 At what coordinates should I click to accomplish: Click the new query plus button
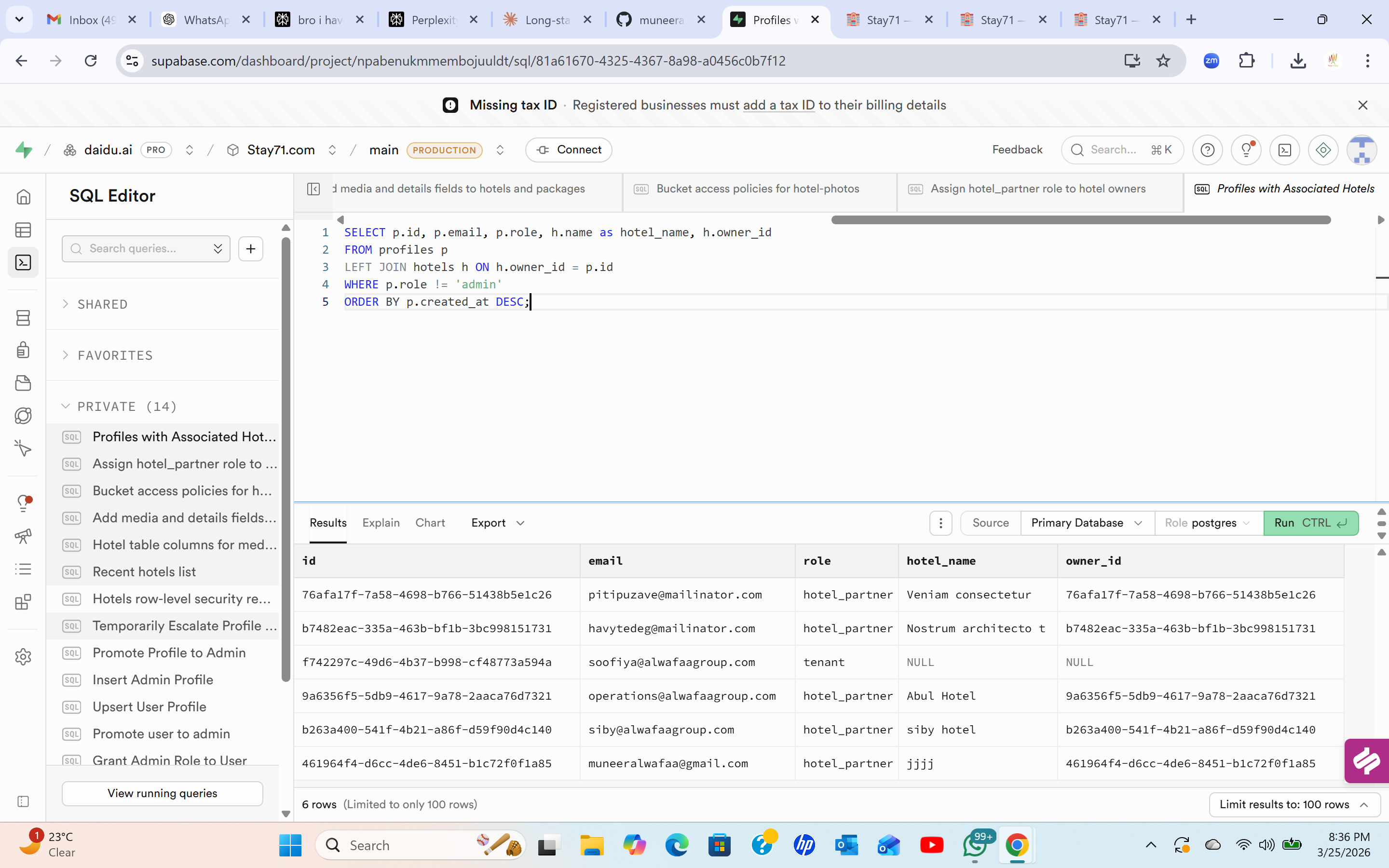pos(251,248)
